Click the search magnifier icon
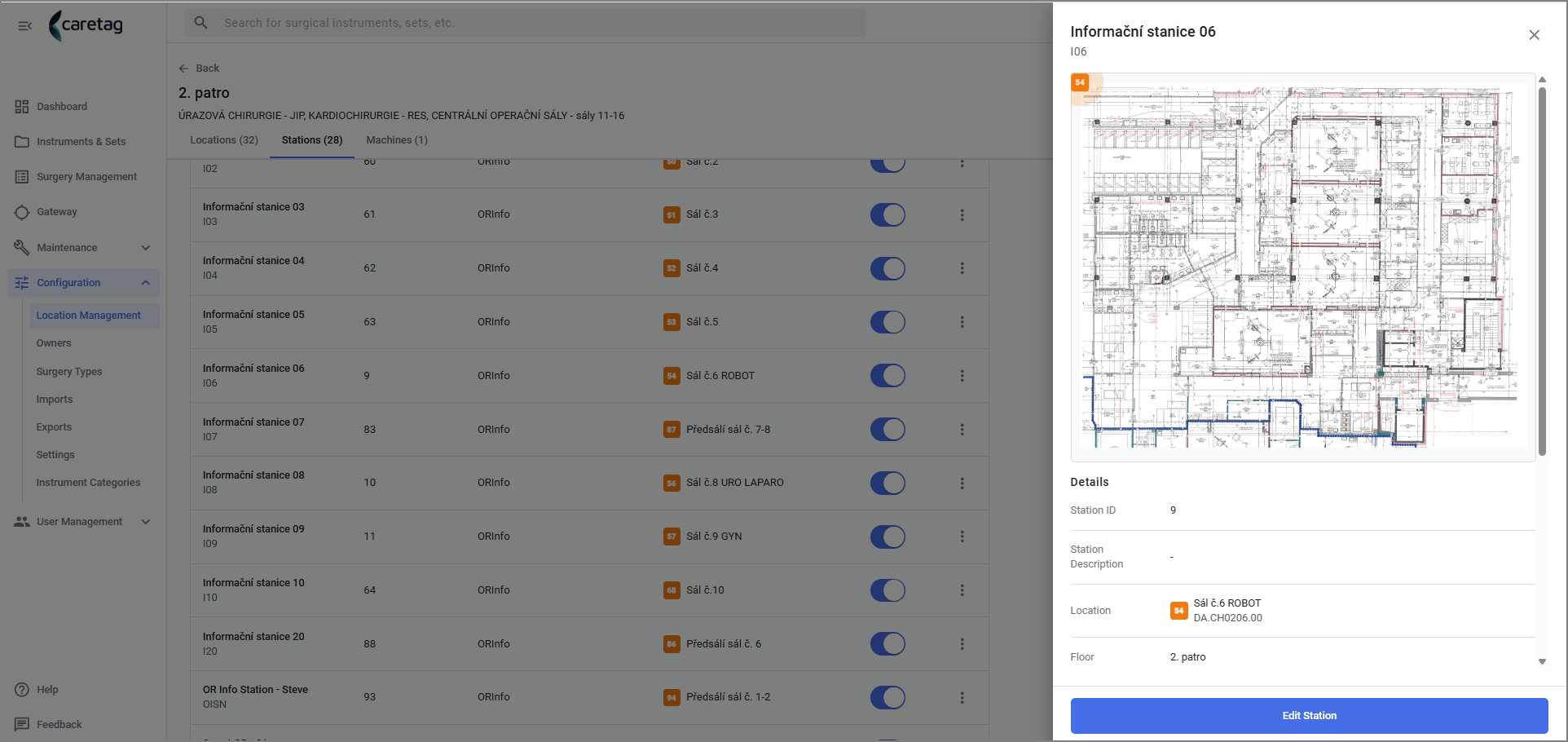 [200, 23]
